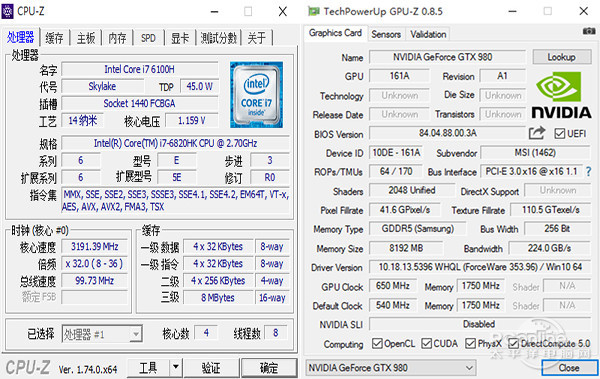Open the 关于 tab

(256, 38)
